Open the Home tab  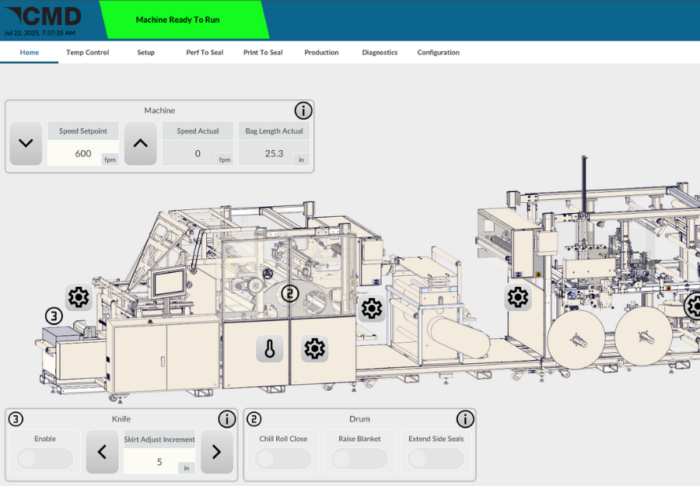[x=29, y=52]
